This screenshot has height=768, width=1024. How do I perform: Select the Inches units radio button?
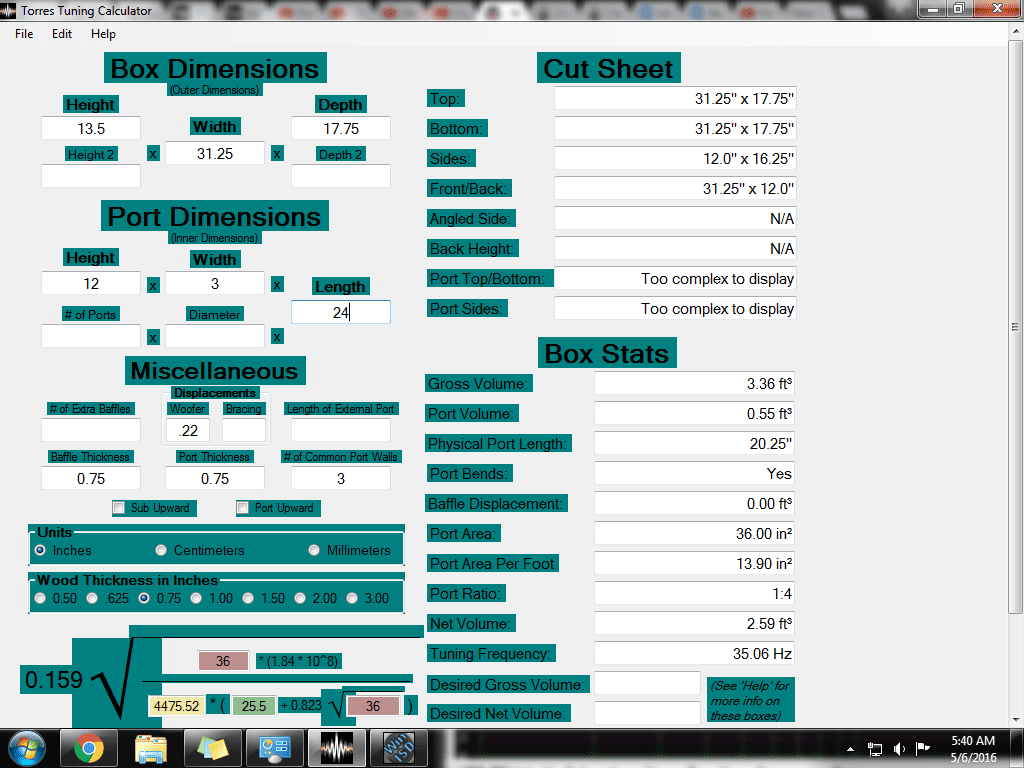click(x=40, y=550)
